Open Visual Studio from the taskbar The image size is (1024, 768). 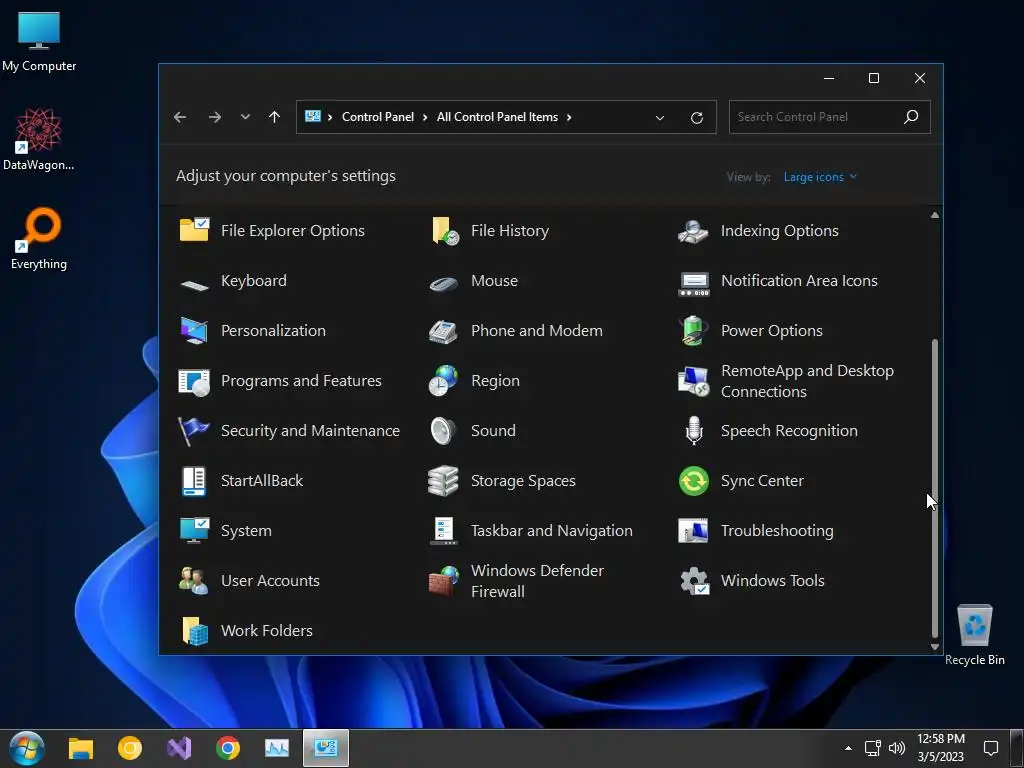tap(179, 748)
